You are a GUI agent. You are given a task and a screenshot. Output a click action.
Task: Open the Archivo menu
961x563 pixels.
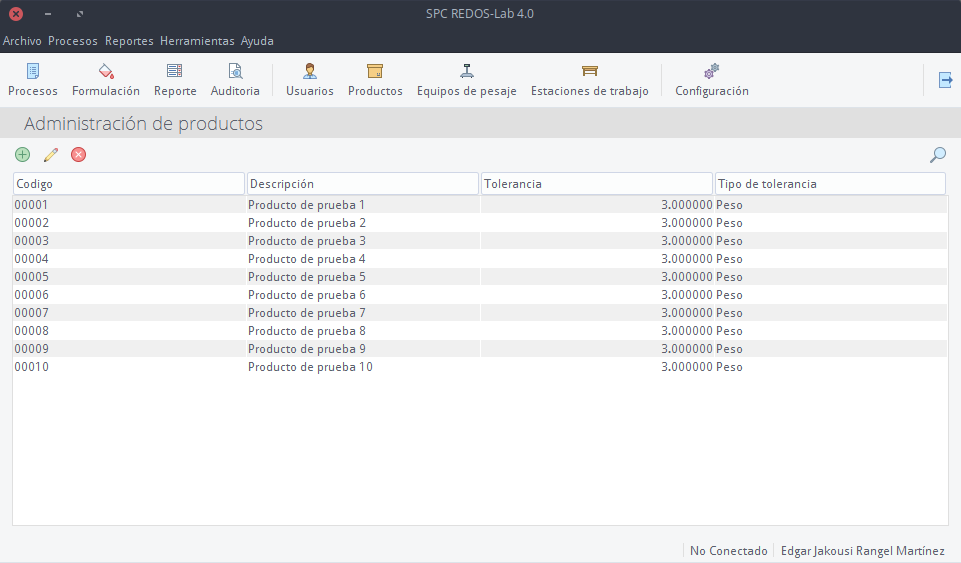click(22, 41)
